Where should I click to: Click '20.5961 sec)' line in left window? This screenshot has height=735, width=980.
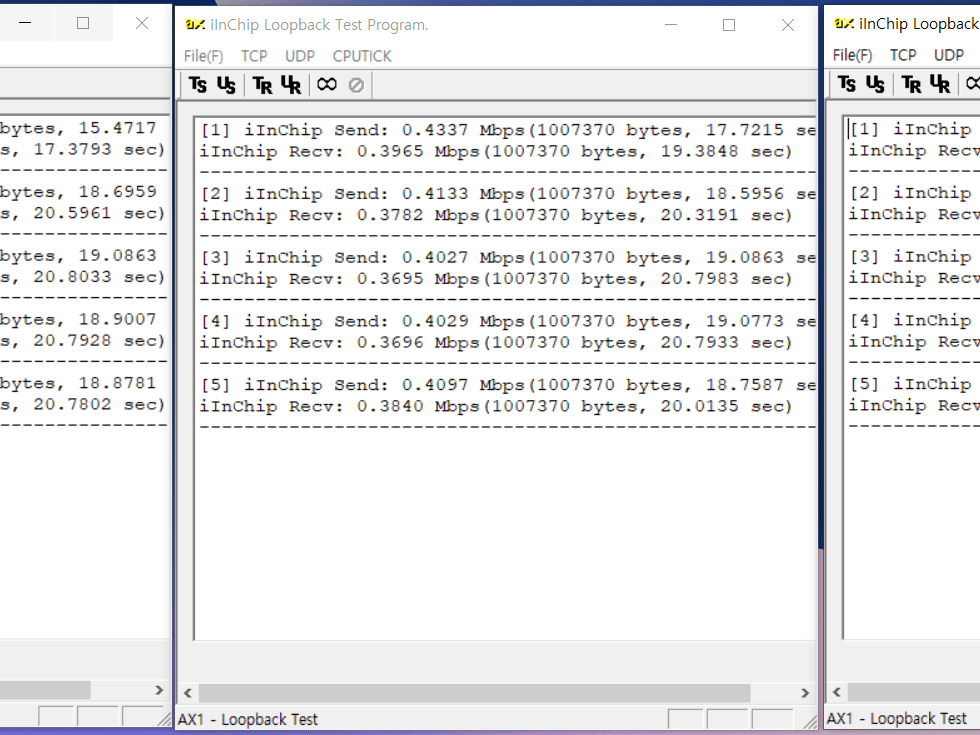tap(82, 213)
